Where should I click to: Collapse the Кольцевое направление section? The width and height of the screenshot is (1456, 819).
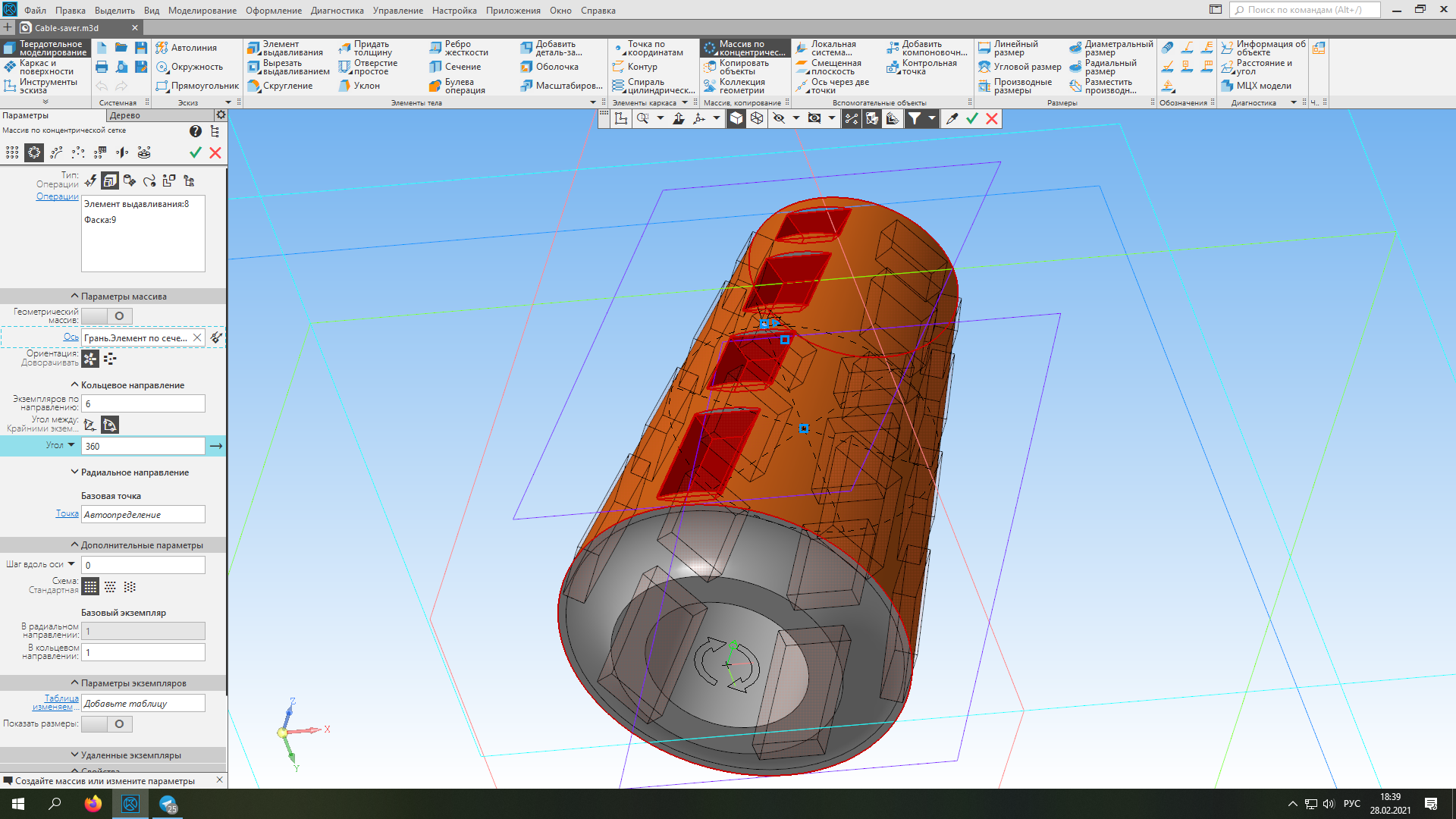click(x=74, y=385)
